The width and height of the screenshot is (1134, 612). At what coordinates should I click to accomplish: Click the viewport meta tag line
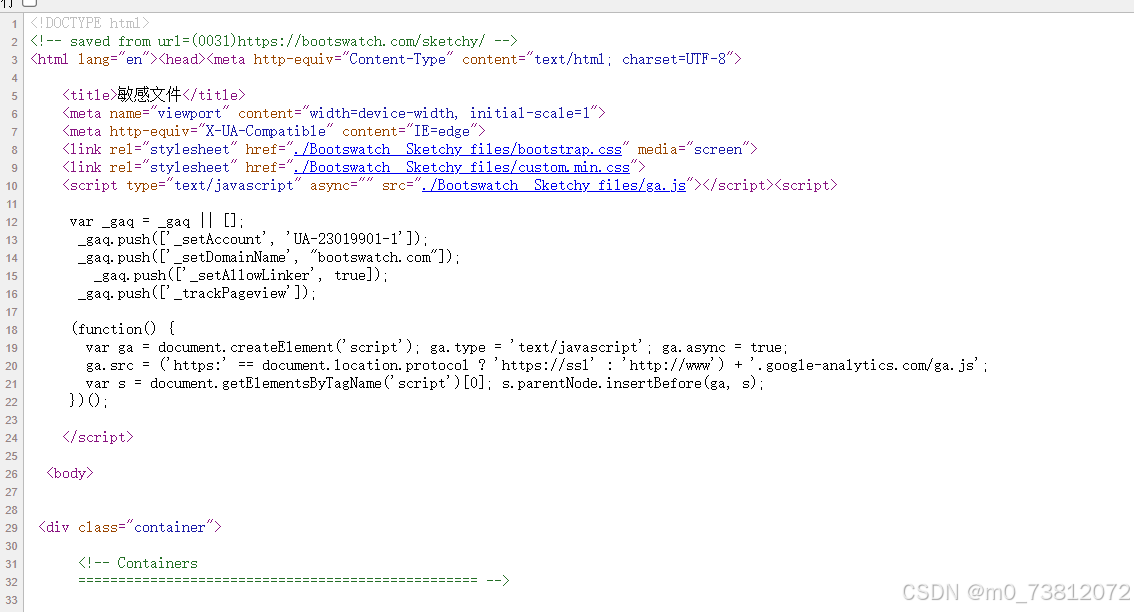334,114
